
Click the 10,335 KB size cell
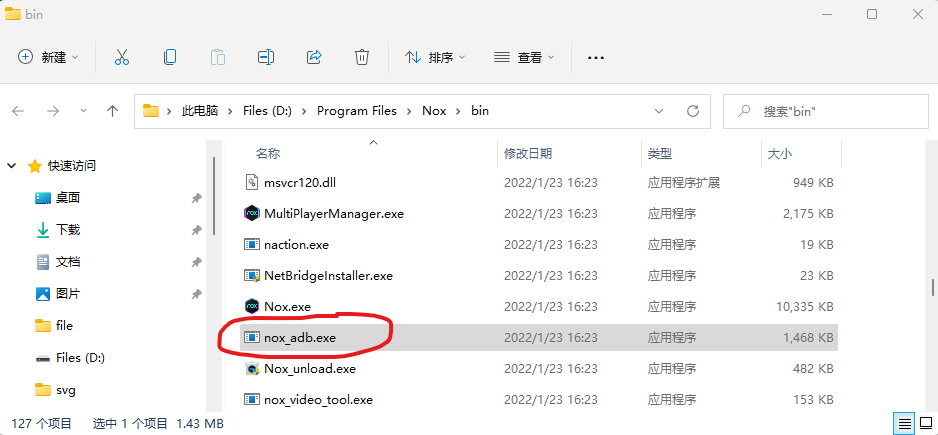point(805,306)
